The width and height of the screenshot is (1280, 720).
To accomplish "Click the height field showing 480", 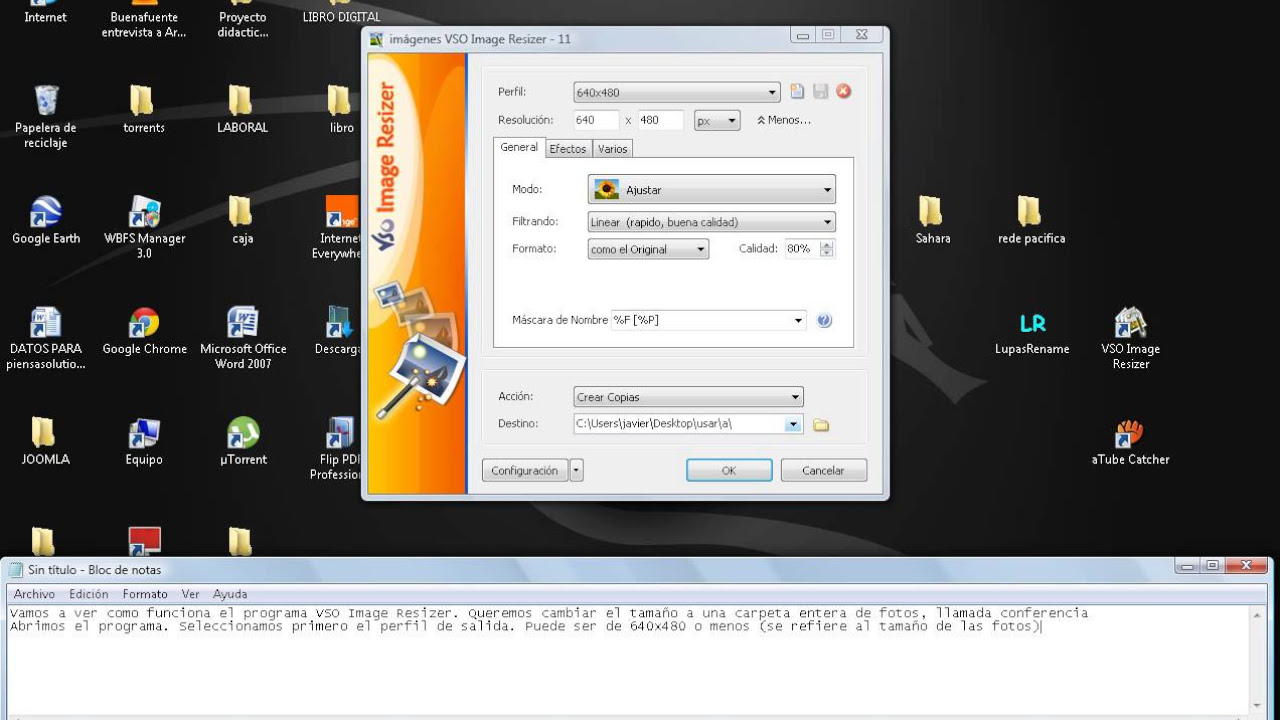I will point(660,120).
